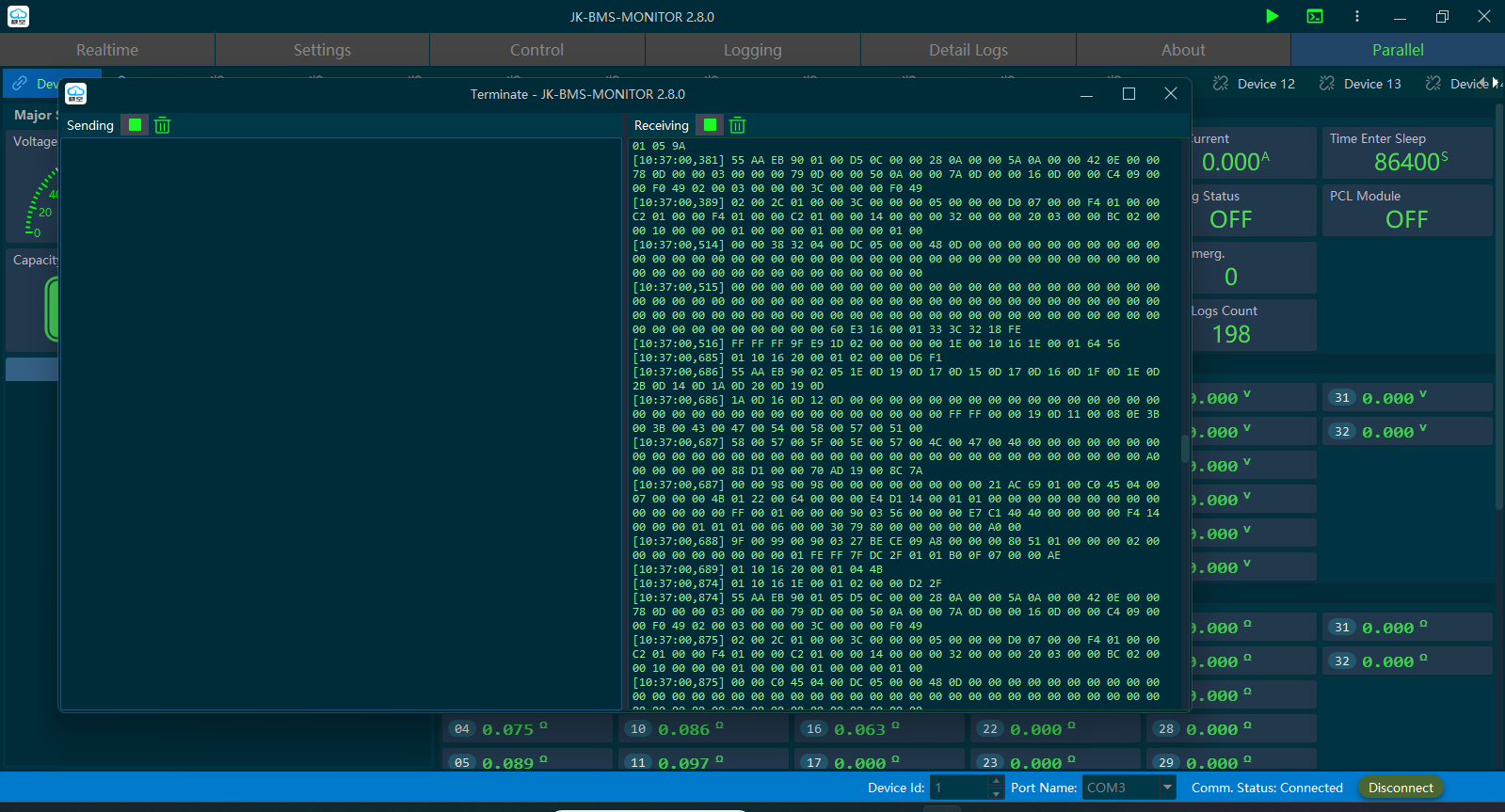The width and height of the screenshot is (1505, 812).
Task: Click the Terminate window app logo icon
Action: click(x=76, y=93)
